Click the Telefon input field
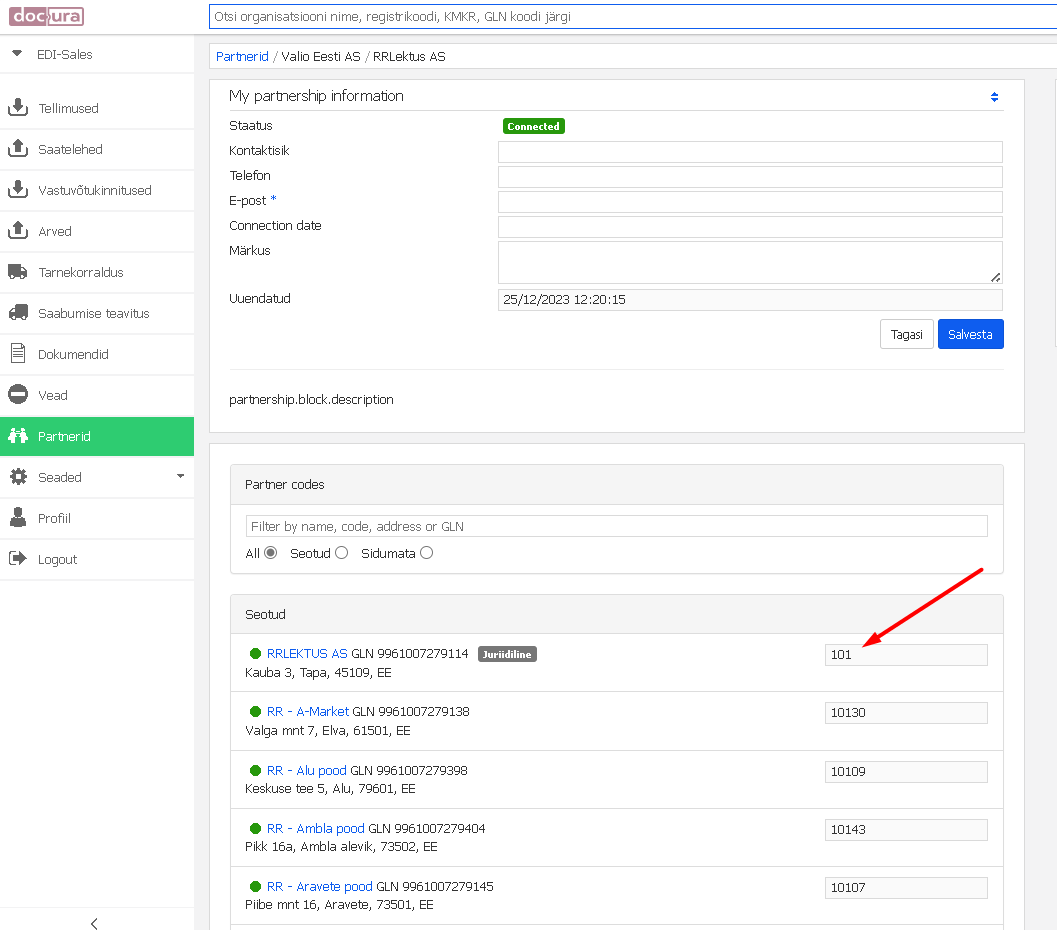1057x930 pixels. pyautogui.click(x=750, y=177)
